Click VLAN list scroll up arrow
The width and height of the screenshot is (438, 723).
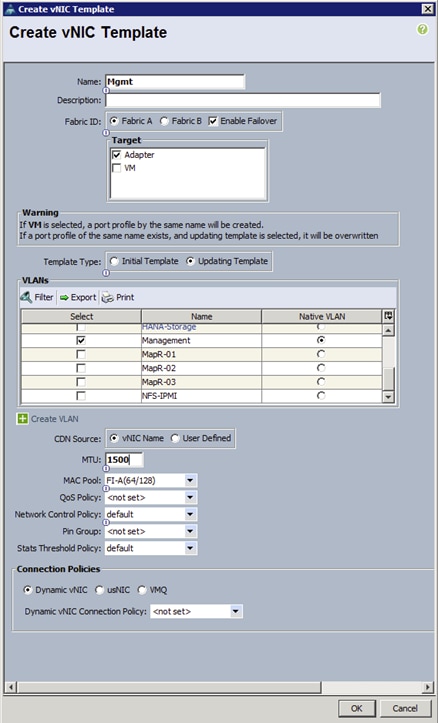tap(388, 330)
